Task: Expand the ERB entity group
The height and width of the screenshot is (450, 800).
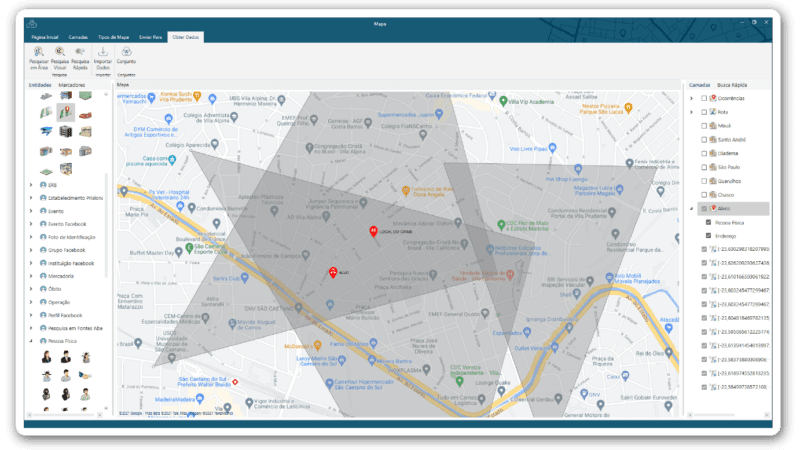Action: [x=31, y=185]
